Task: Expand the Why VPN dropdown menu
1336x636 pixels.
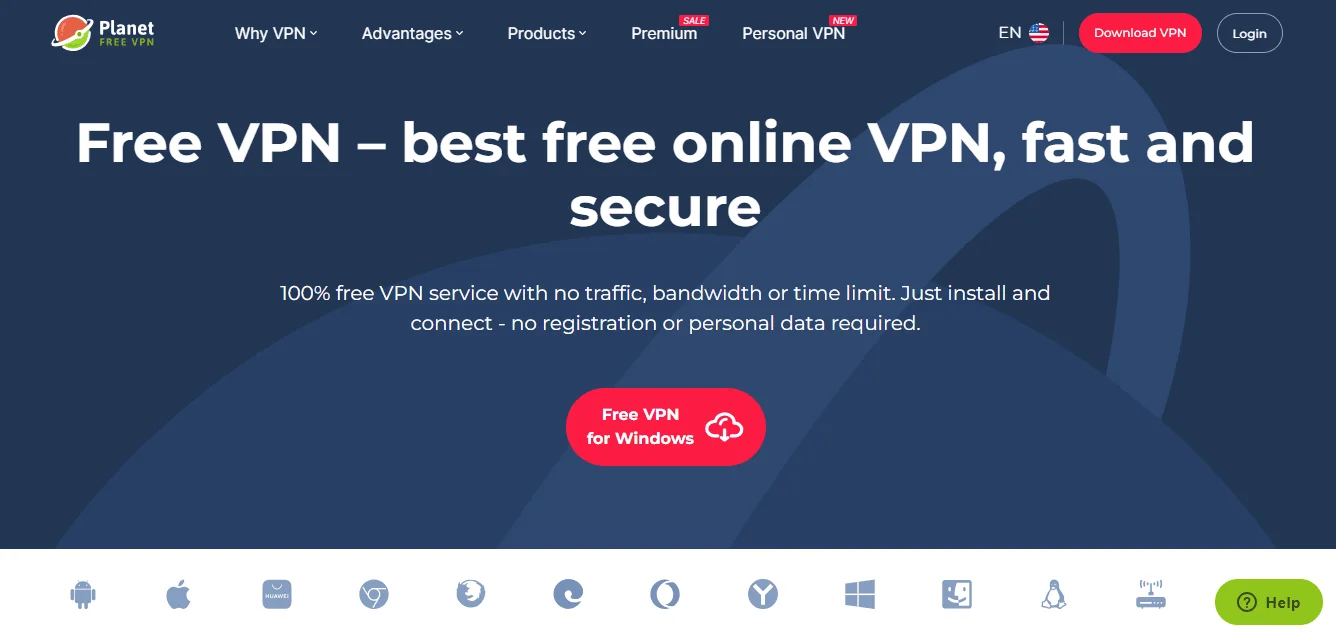Action: pos(276,33)
